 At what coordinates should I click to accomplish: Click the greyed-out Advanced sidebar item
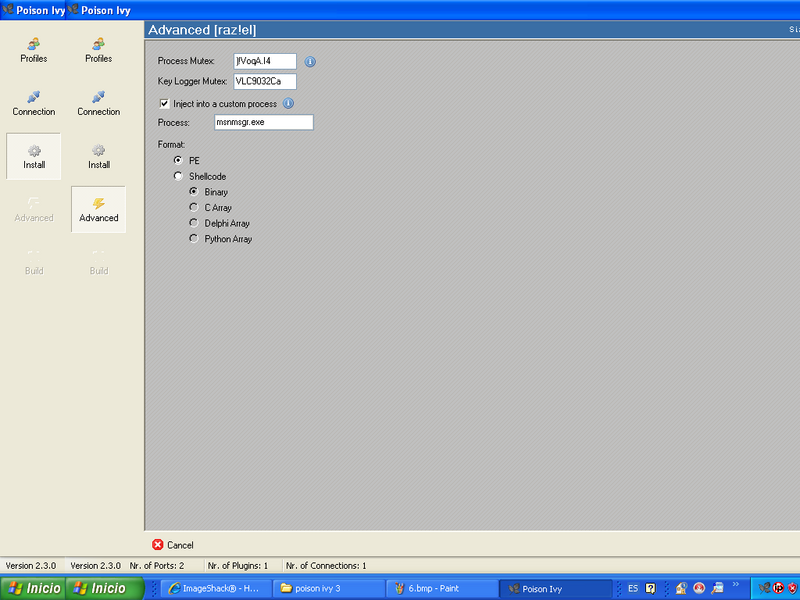(x=34, y=210)
